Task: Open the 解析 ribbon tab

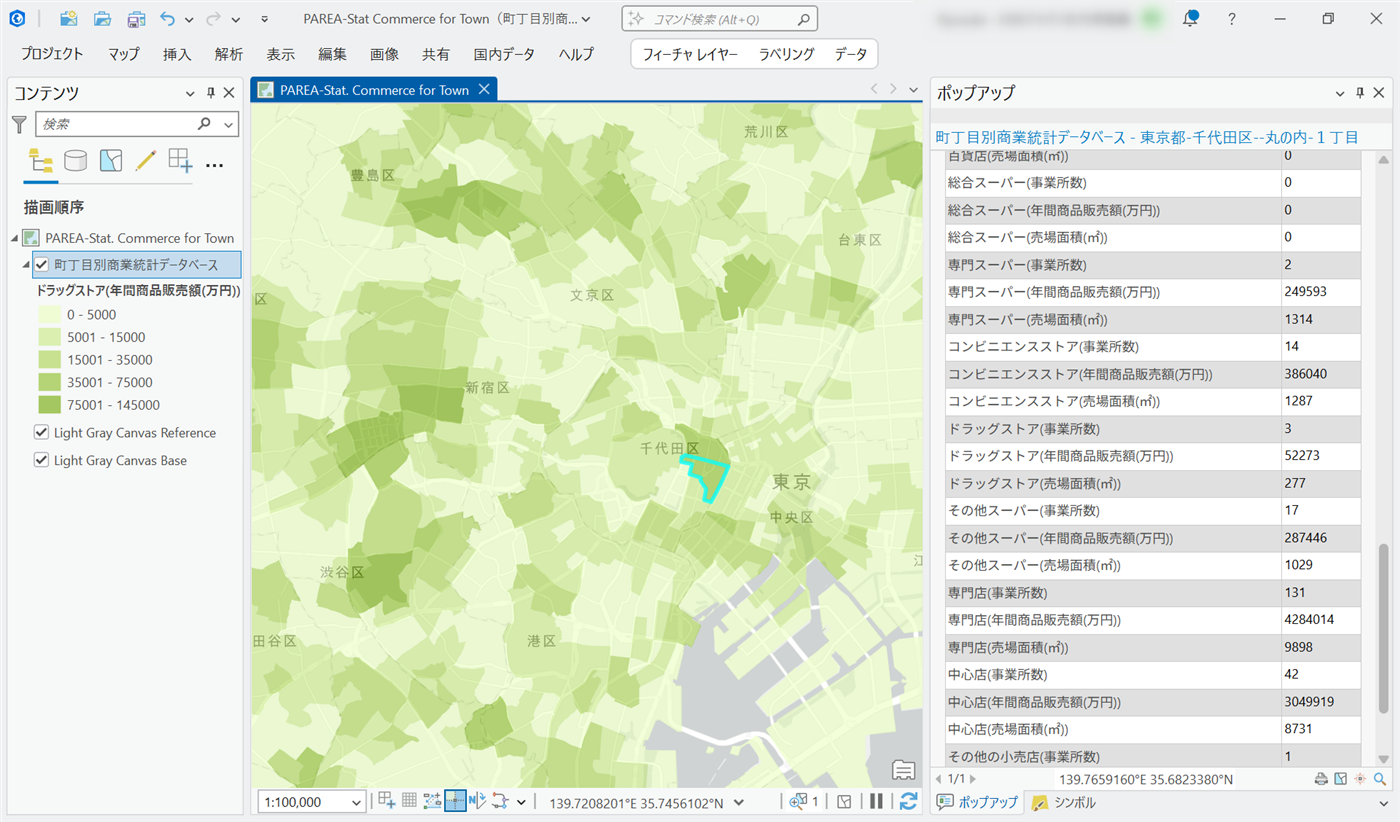Action: point(228,54)
